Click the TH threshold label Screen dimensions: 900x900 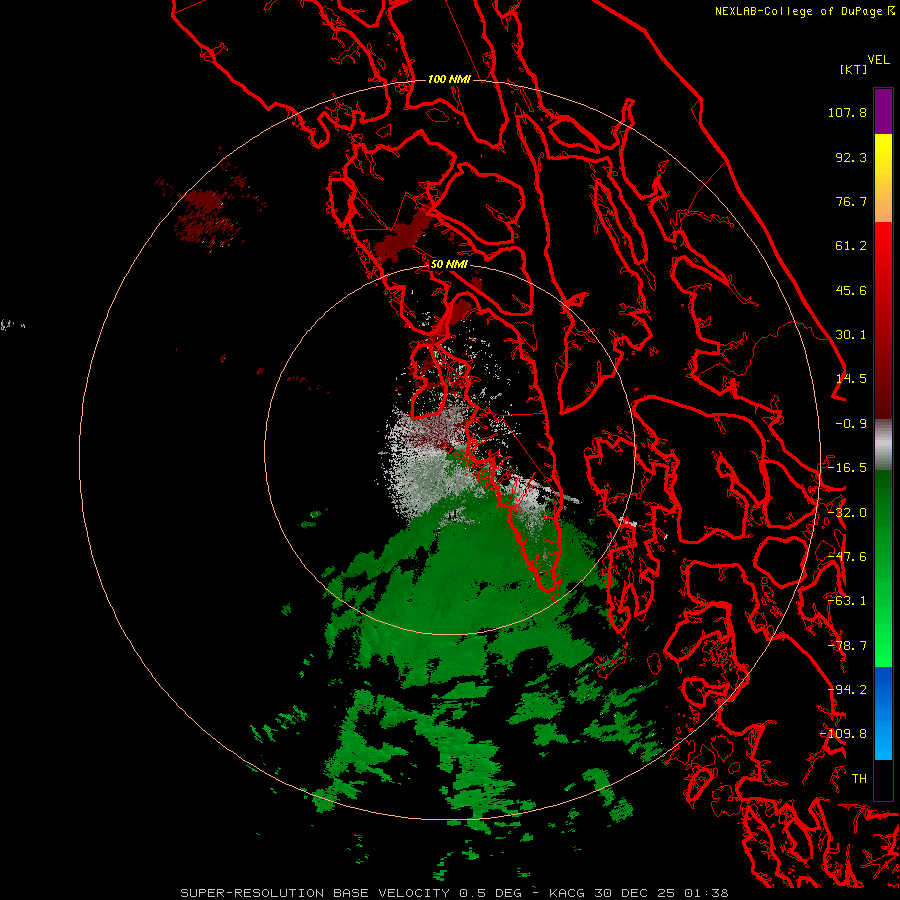pyautogui.click(x=859, y=779)
